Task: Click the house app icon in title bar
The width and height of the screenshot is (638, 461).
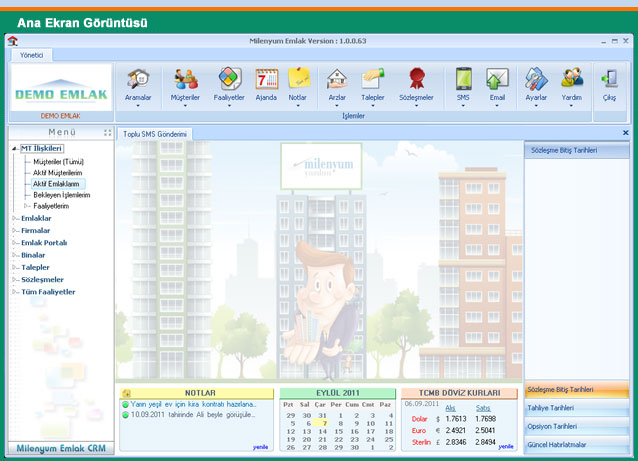Action: [x=13, y=41]
